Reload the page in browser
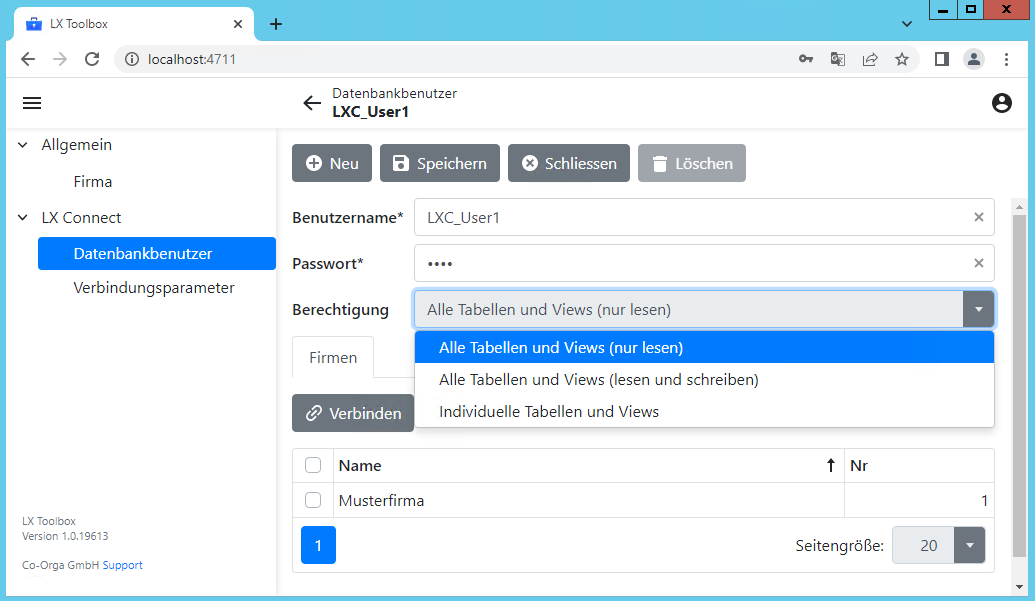The image size is (1035, 601). point(92,59)
